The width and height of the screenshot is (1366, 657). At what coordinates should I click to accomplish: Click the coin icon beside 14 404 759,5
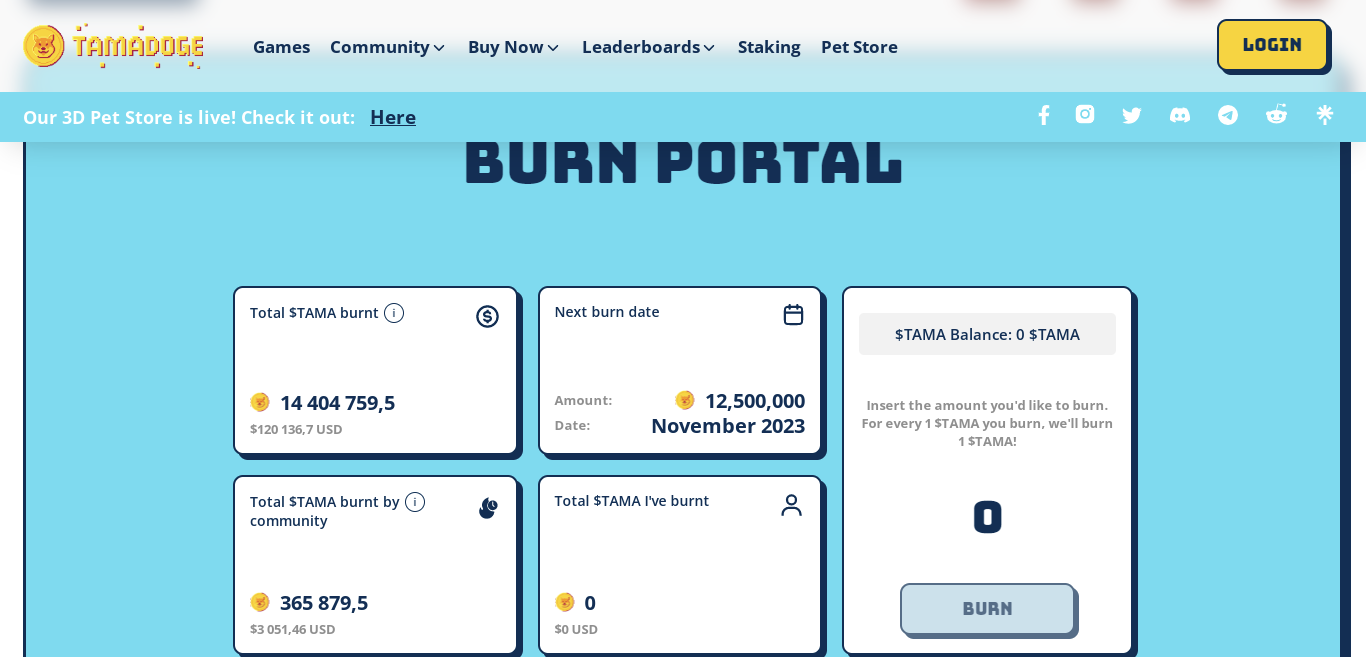pos(260,402)
